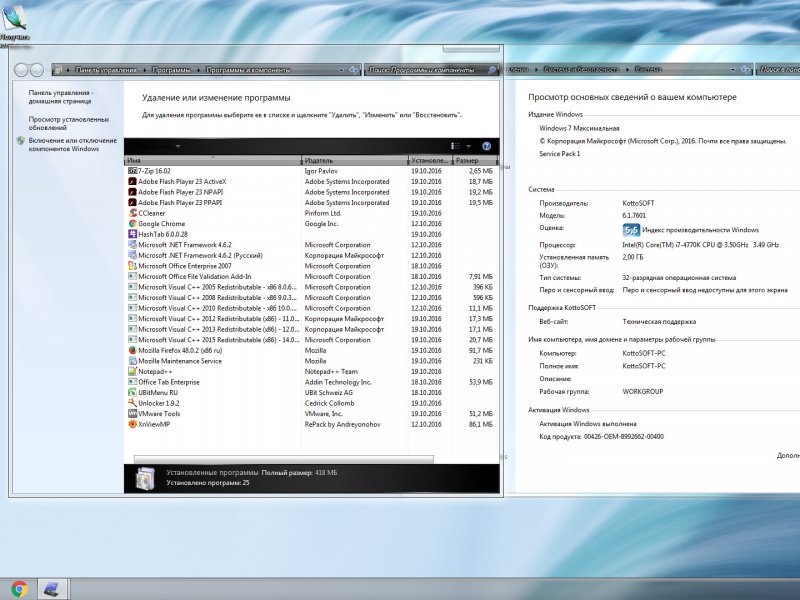Click Панель управления breadcrumb in Programs window

106,70
